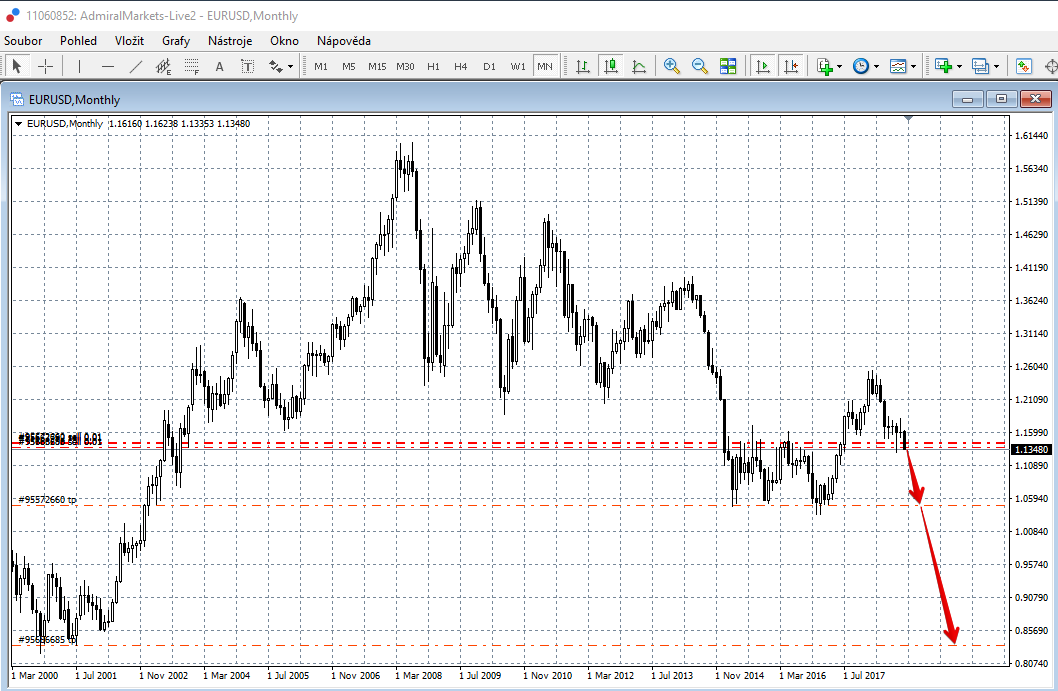Click the current price tag 1.13480
The height and width of the screenshot is (691, 1058).
click(1032, 449)
